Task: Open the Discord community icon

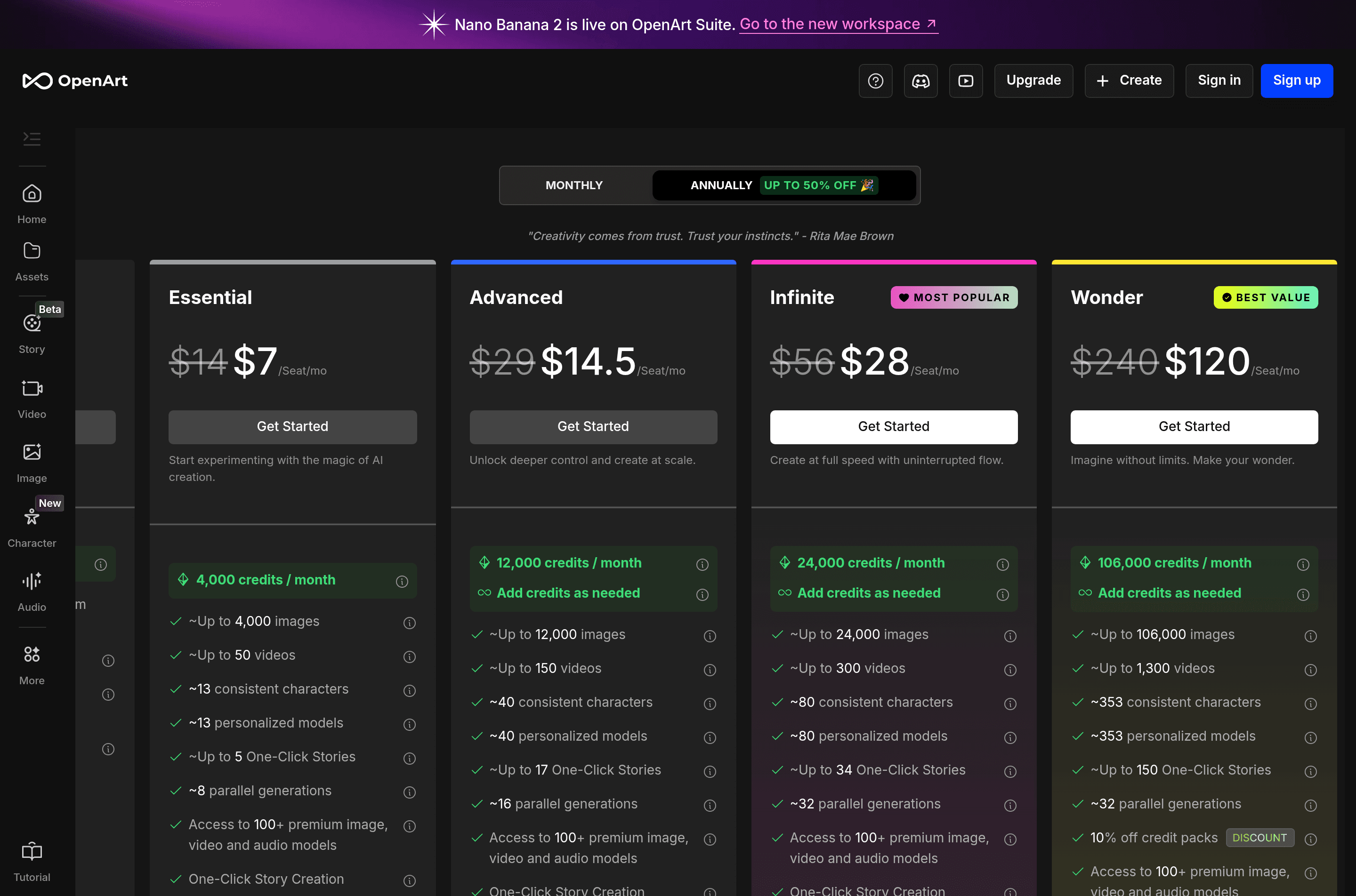Action: click(x=920, y=80)
